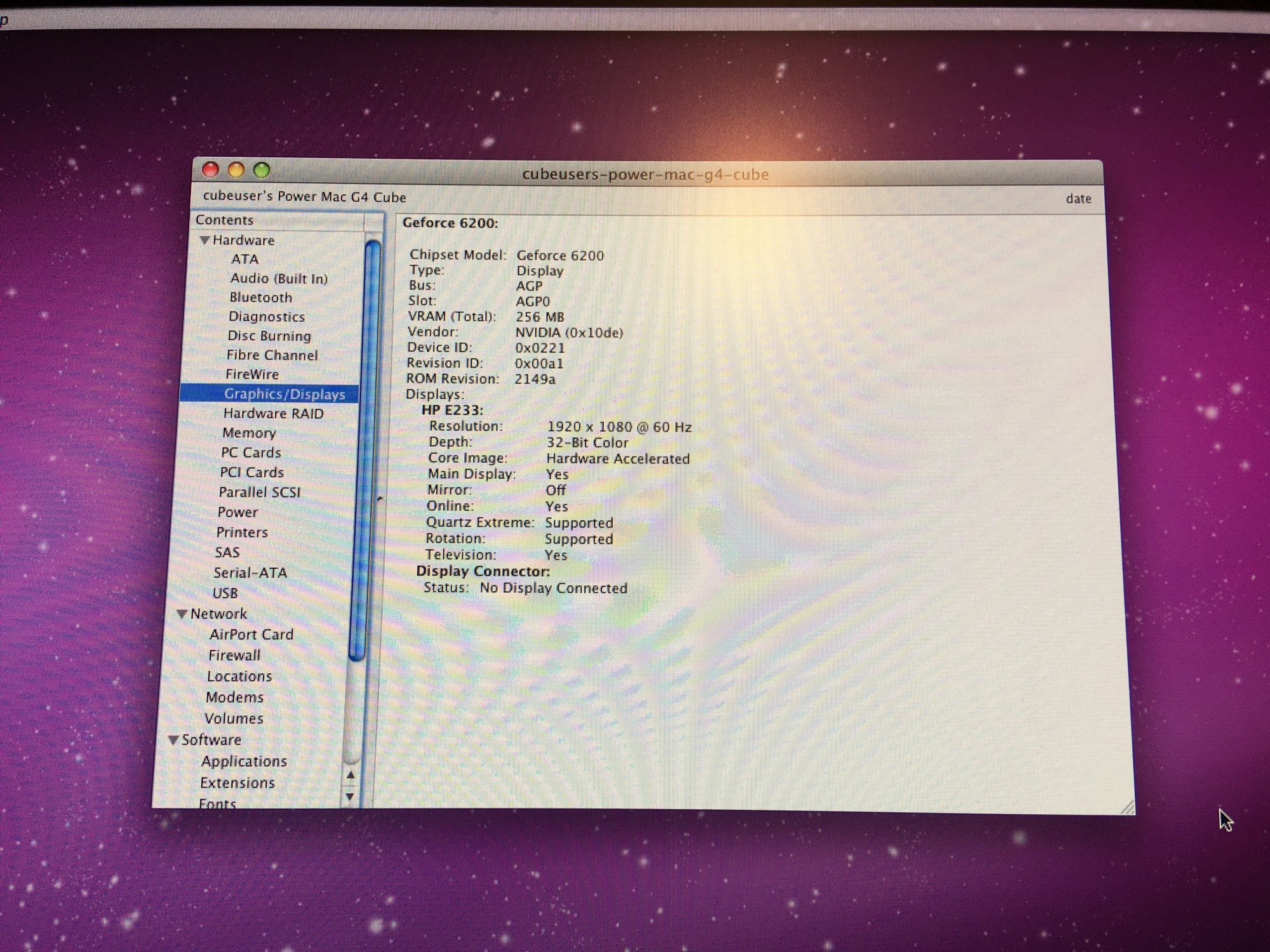Viewport: 1270px width, 952px height.
Task: Click the HP E233 display heading
Action: 452,410
